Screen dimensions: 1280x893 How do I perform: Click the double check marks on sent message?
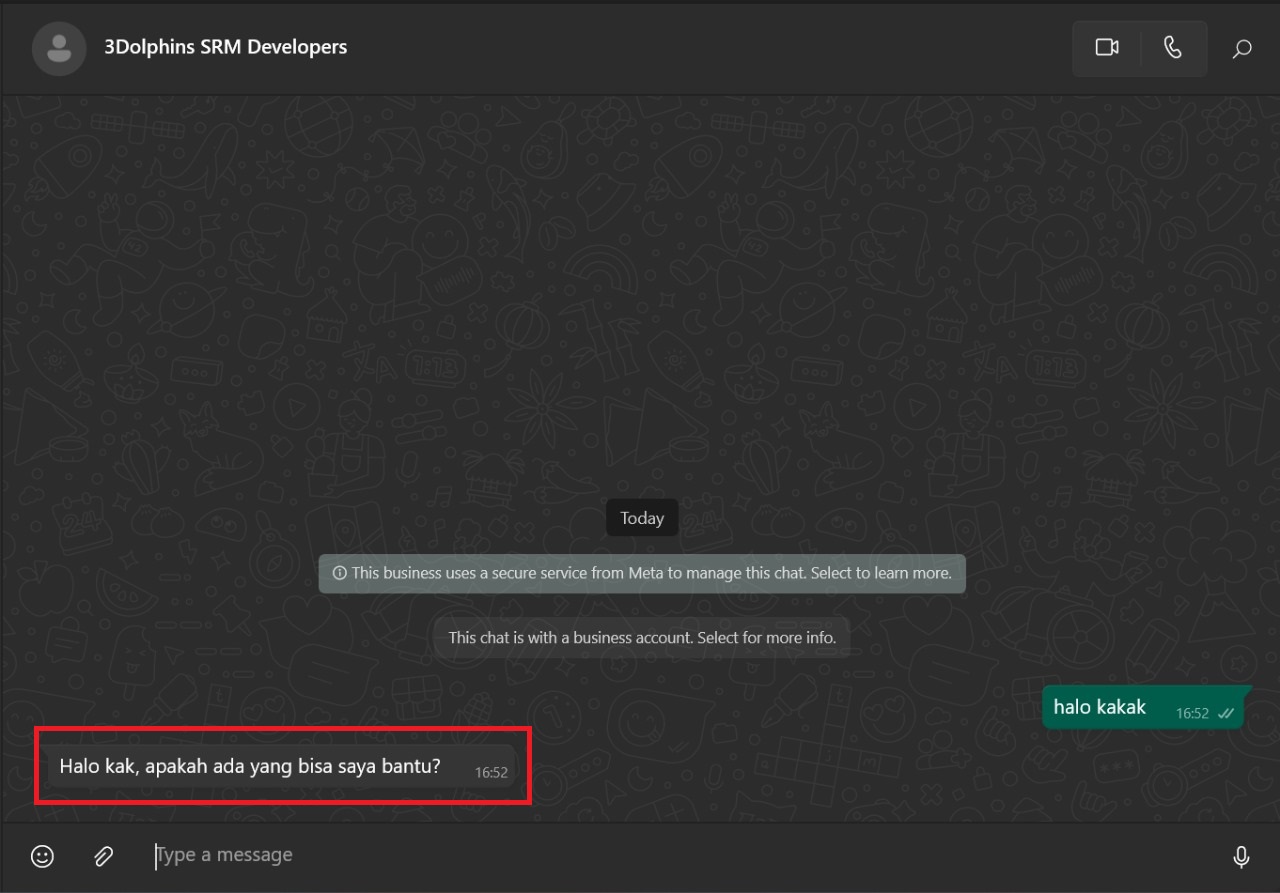pos(1226,713)
